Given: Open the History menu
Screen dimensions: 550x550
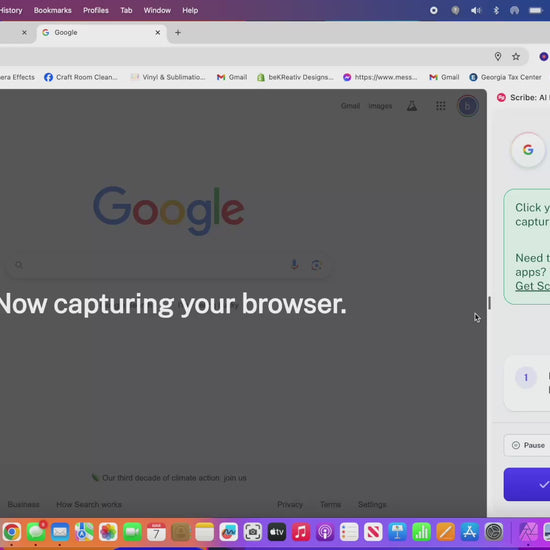Looking at the screenshot, I should pyautogui.click(x=11, y=11).
